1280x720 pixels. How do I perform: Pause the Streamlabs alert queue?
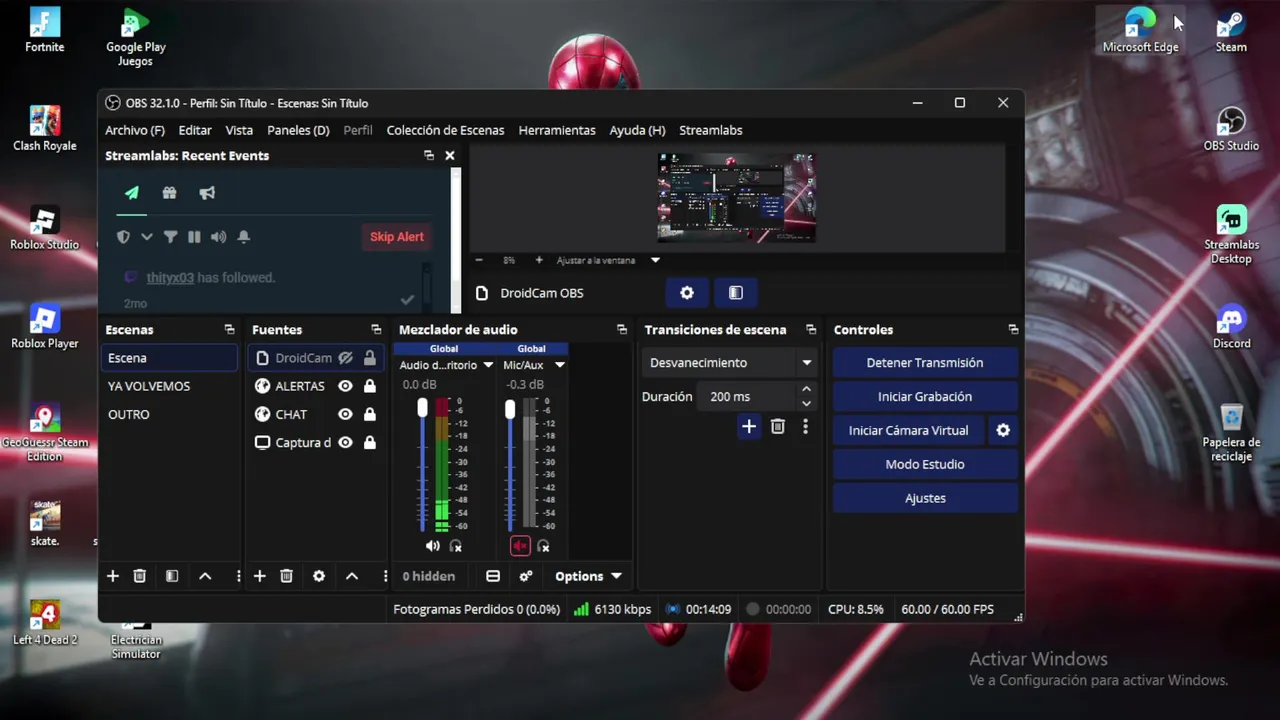(x=194, y=237)
